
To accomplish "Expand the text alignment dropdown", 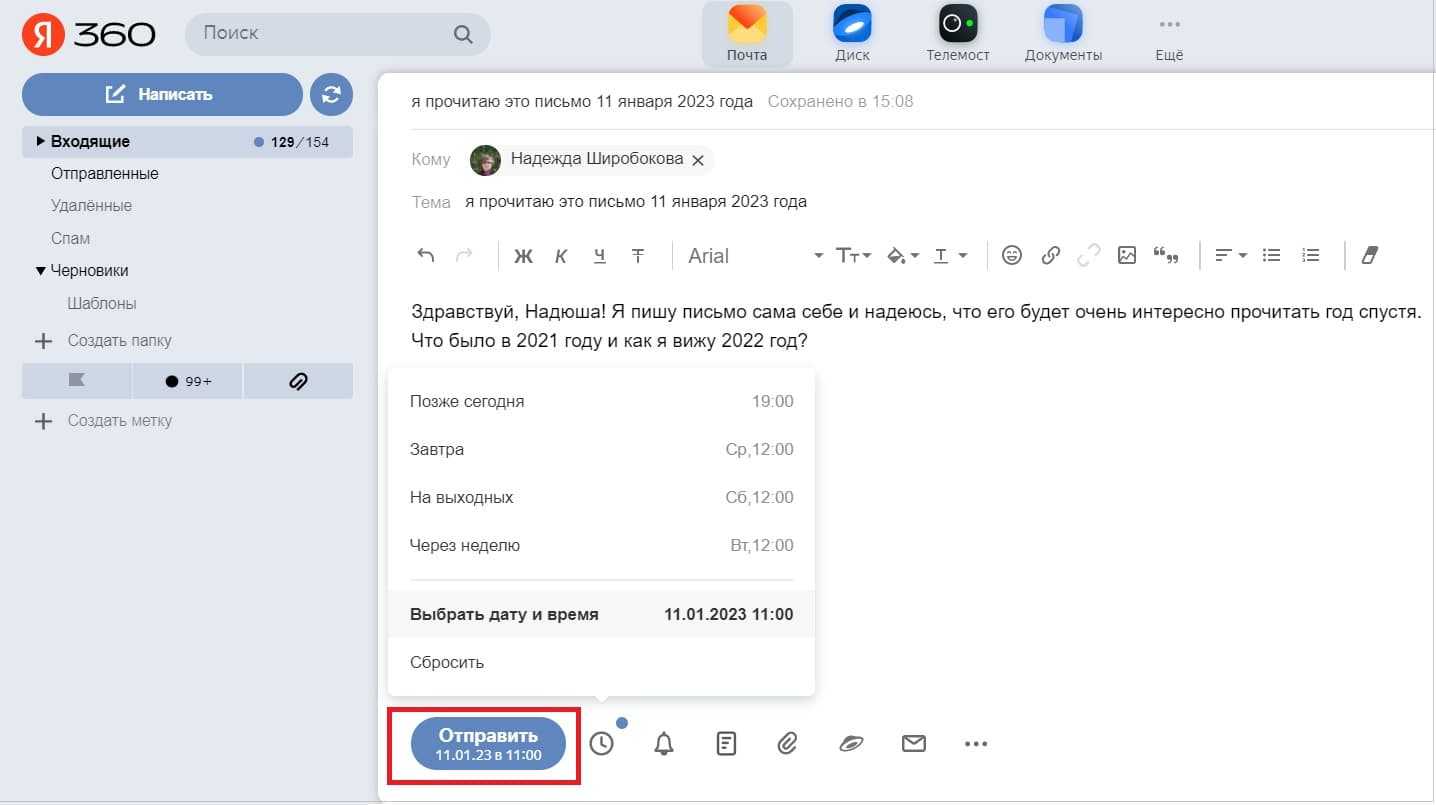I will point(1230,256).
